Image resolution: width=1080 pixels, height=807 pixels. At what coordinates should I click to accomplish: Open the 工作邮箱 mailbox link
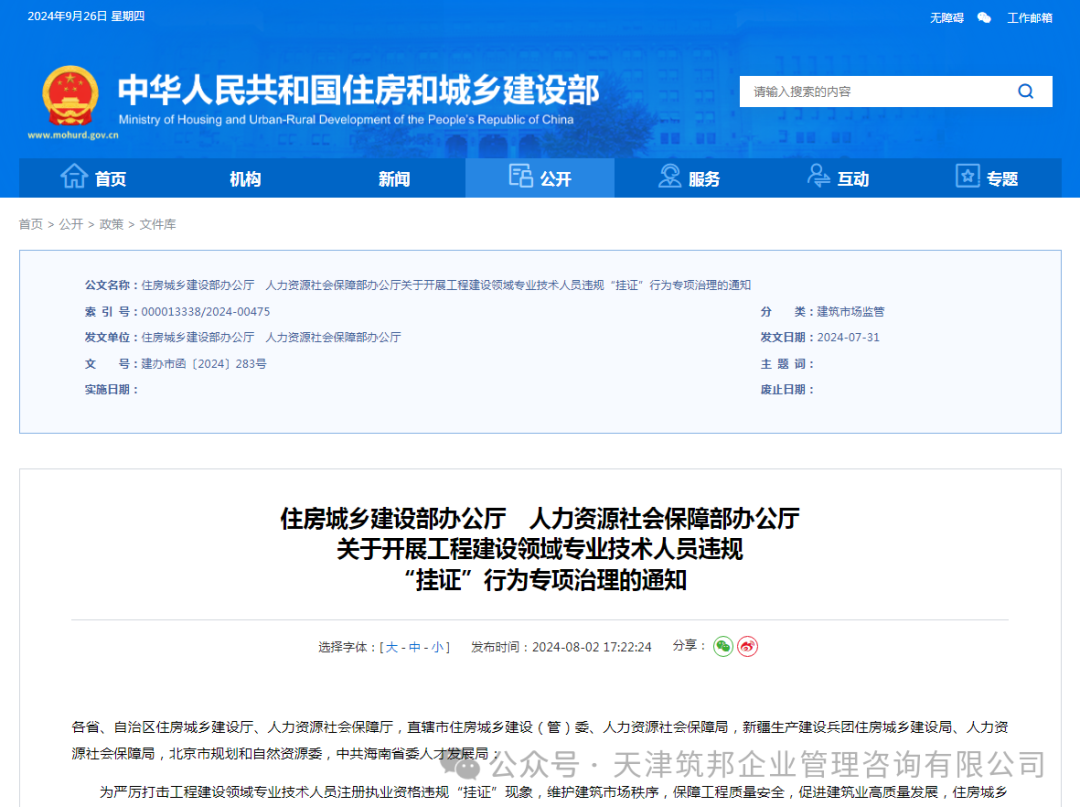[x=1030, y=17]
